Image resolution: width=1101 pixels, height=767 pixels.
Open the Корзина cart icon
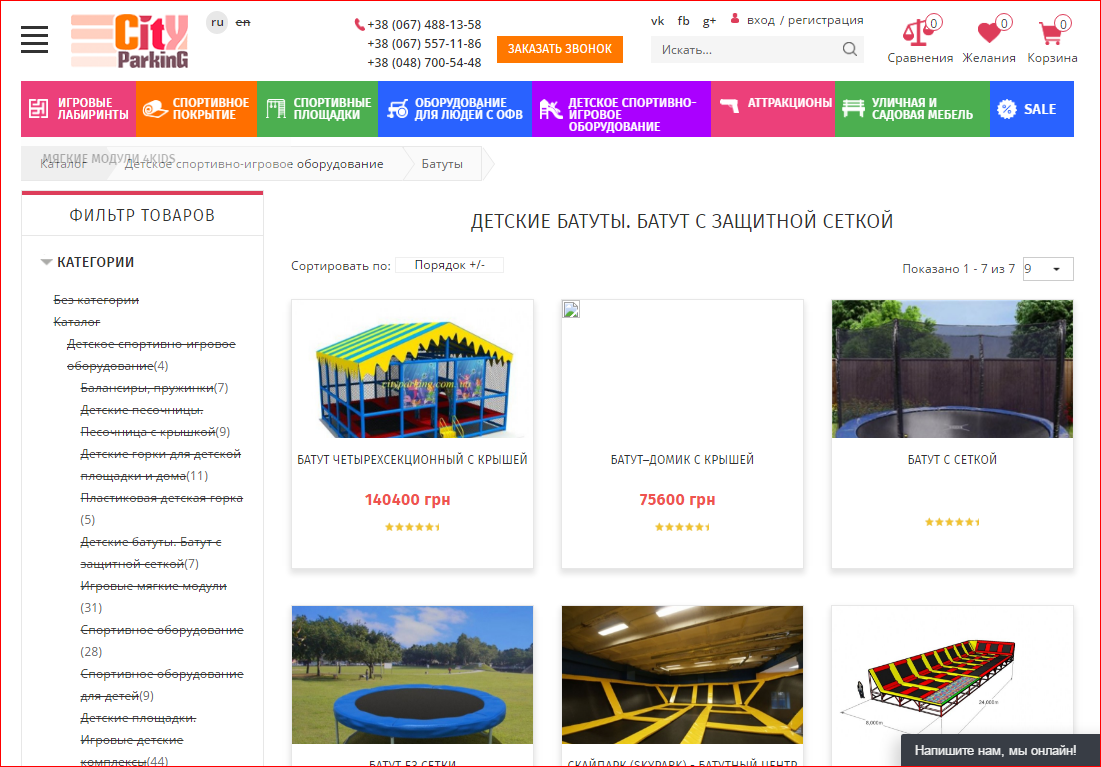1050,32
